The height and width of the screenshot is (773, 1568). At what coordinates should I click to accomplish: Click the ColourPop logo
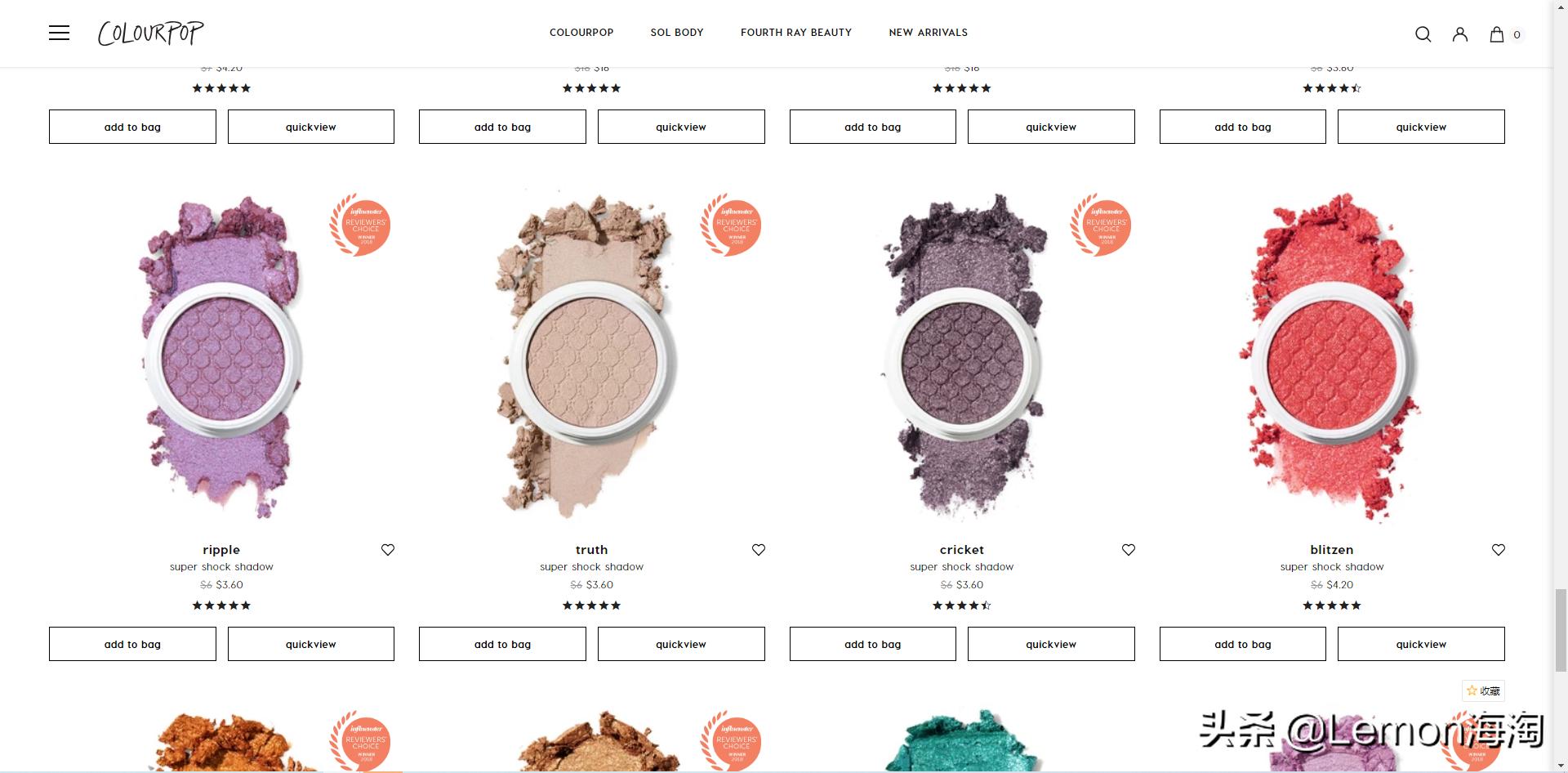pyautogui.click(x=151, y=33)
